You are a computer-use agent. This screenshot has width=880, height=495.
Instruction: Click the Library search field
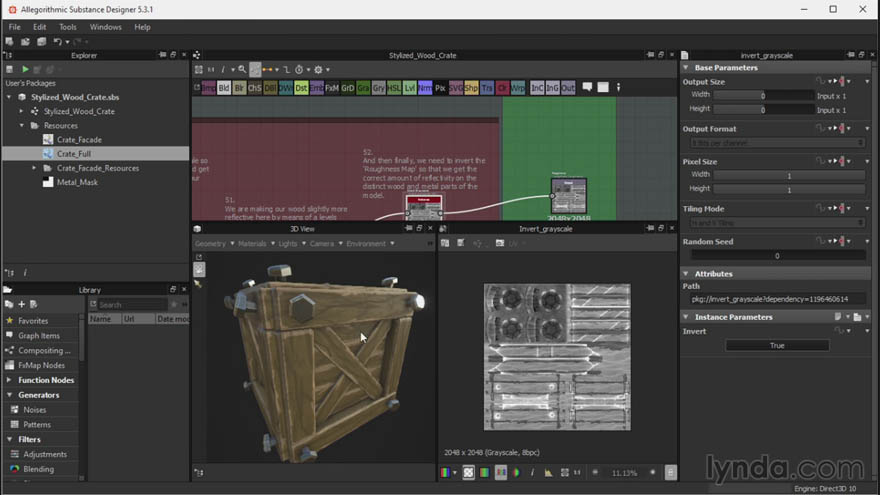pos(132,305)
